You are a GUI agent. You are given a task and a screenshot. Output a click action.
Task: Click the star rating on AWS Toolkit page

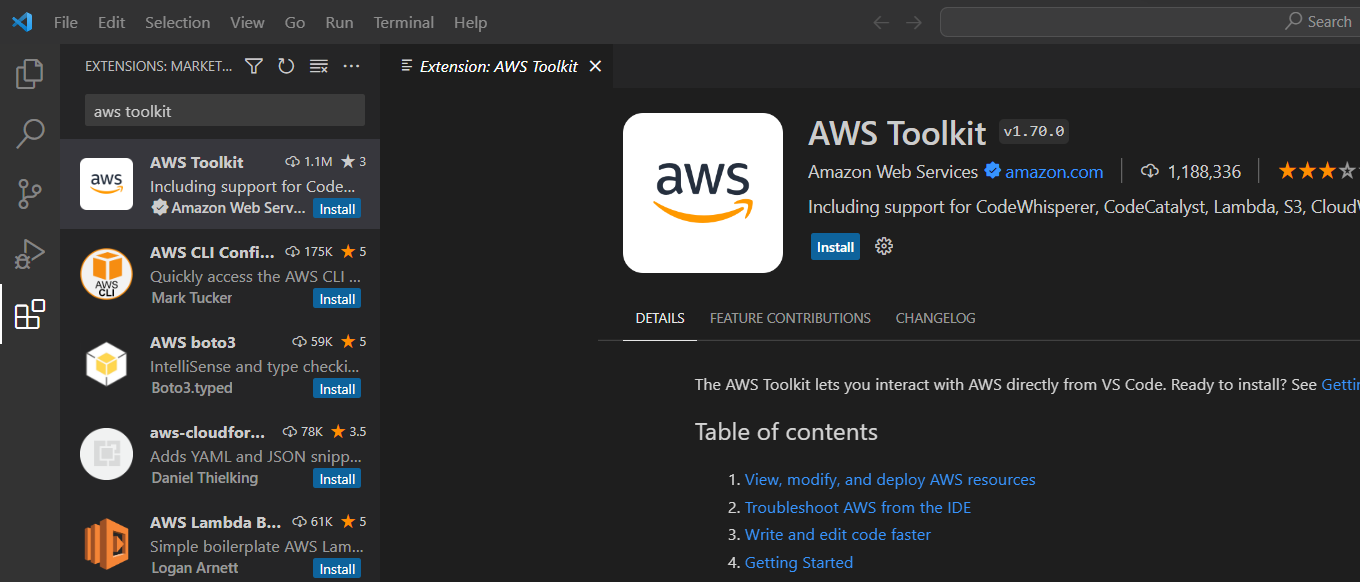(1318, 171)
